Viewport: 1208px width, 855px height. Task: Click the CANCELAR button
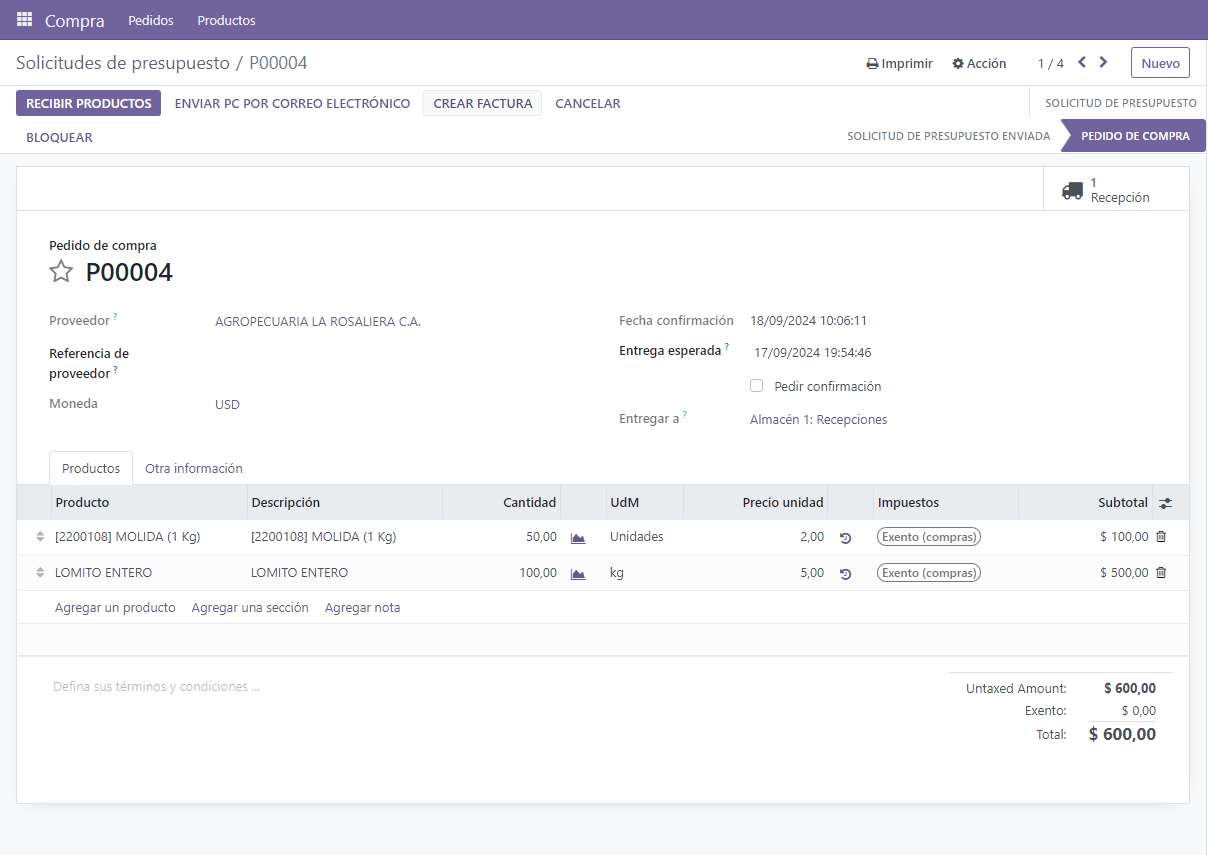pos(588,103)
